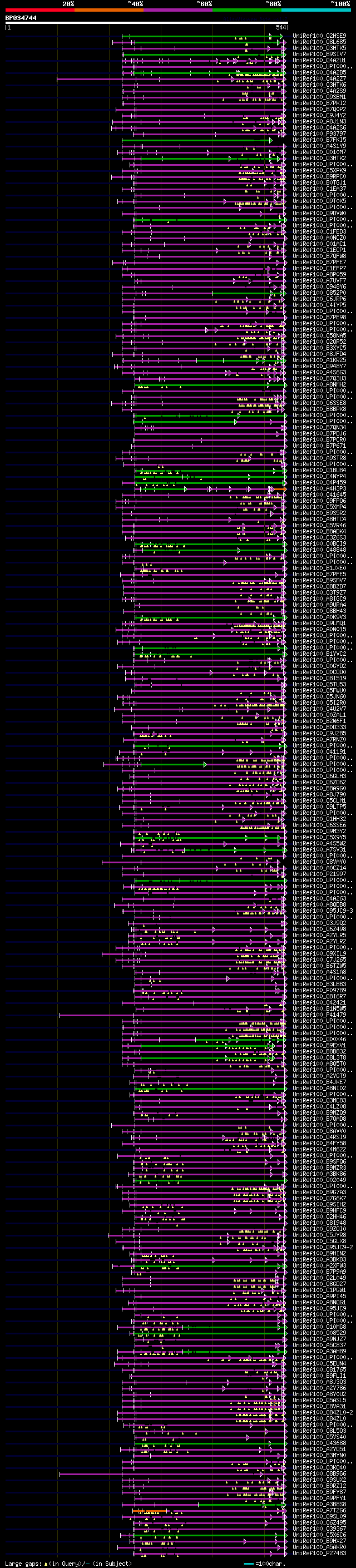Select hit label UniRef100_C1EA37
Screen dimensions: 356x1568
[x=319, y=189]
